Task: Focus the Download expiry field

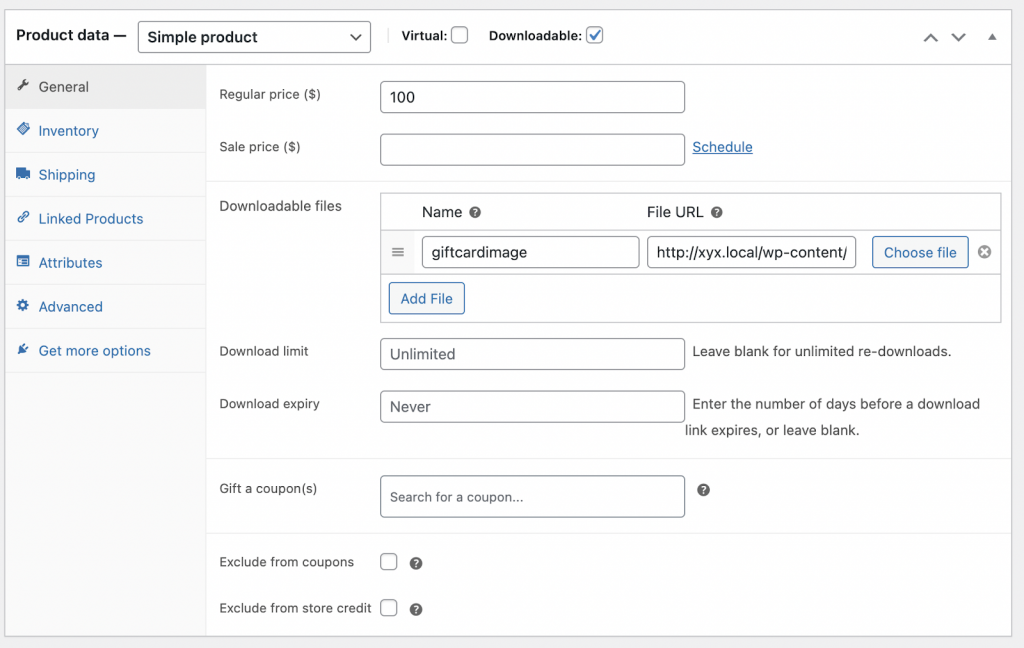Action: [x=532, y=406]
